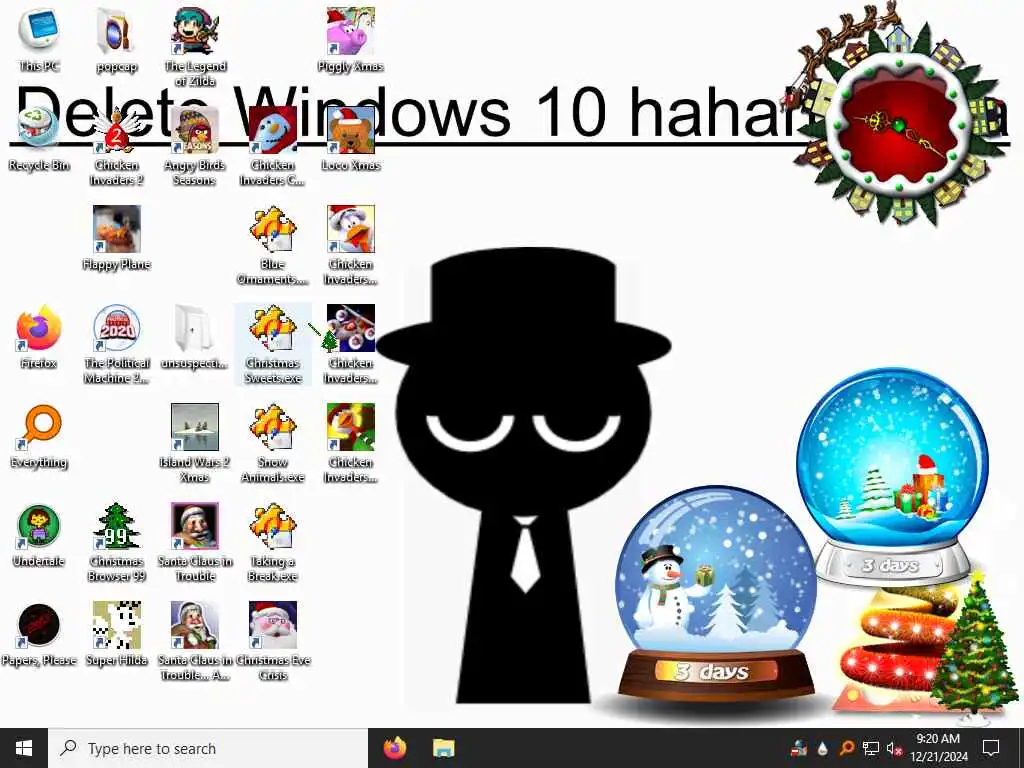Select the Santa Claus in Trouble icon
Screen dimensions: 1024x768
pyautogui.click(x=195, y=542)
